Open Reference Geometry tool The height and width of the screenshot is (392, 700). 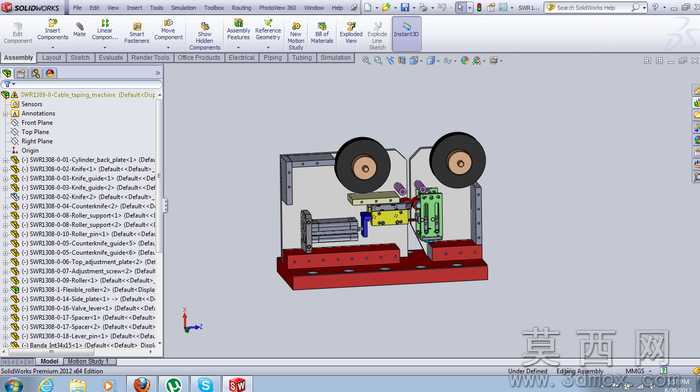(x=268, y=30)
